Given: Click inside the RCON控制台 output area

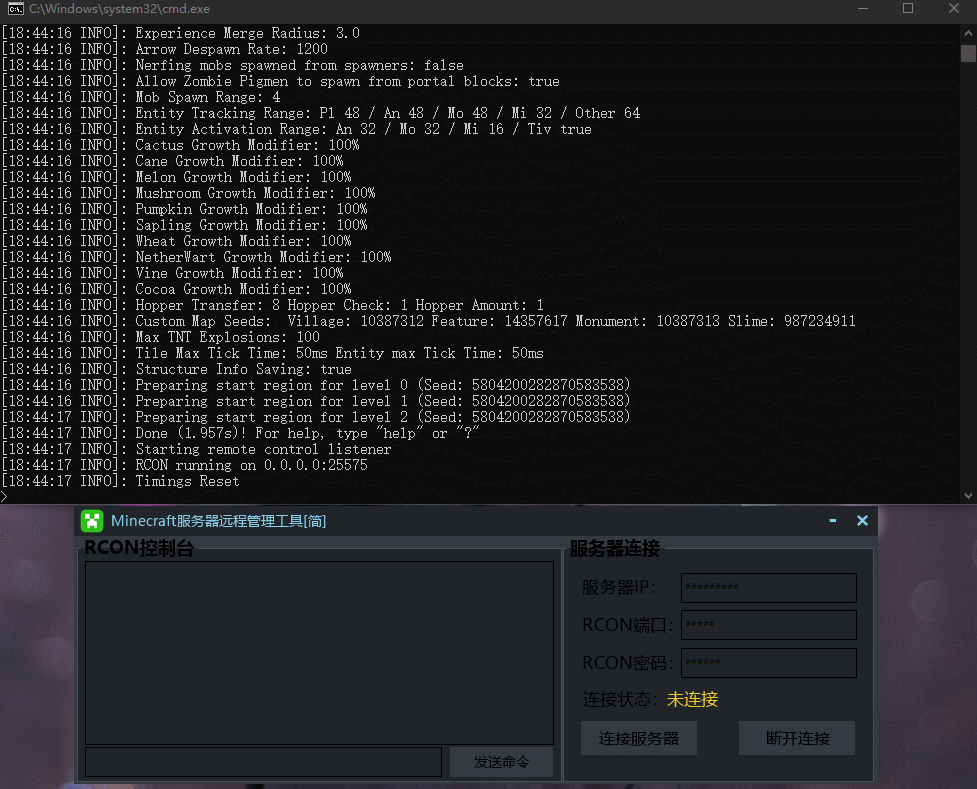Looking at the screenshot, I should point(319,652).
